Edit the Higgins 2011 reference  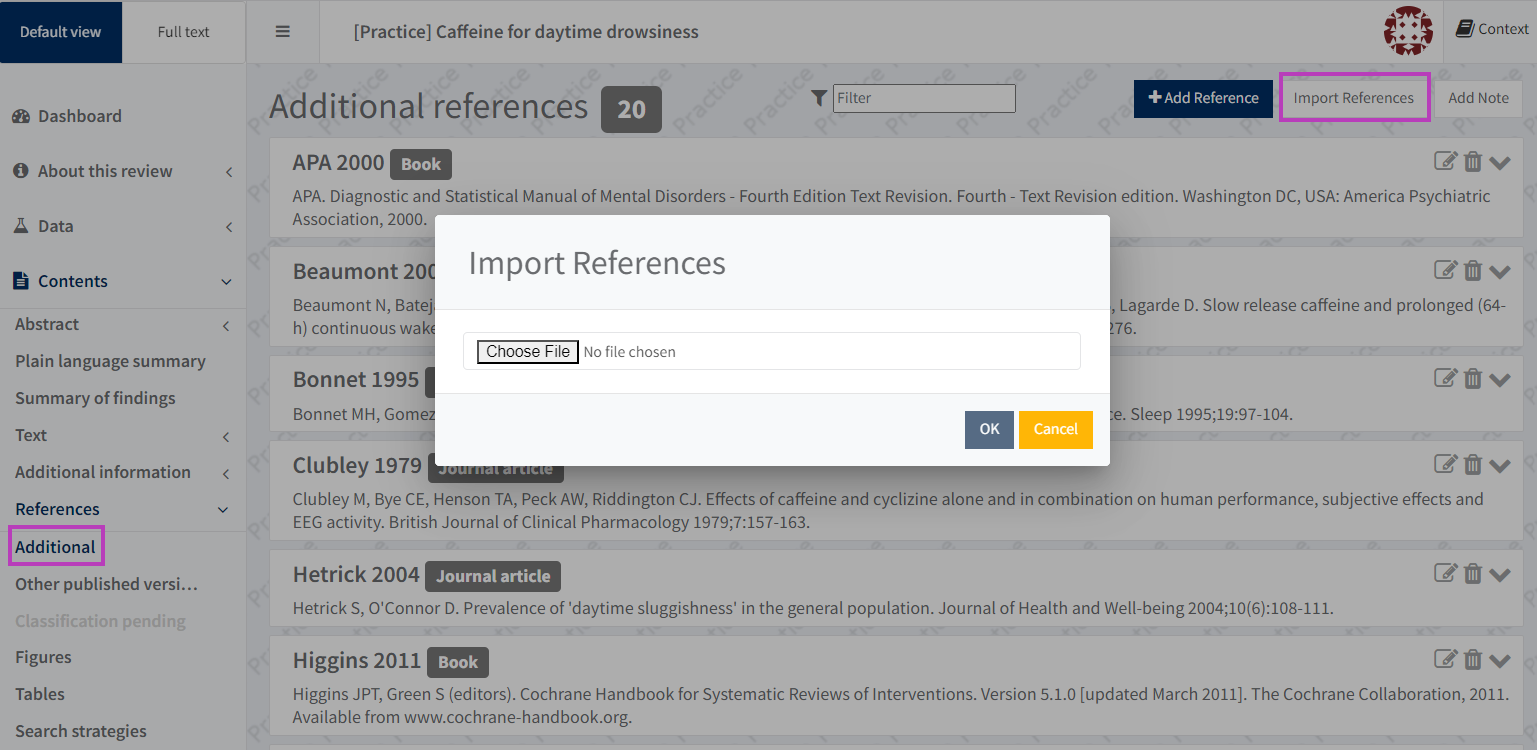(1445, 658)
